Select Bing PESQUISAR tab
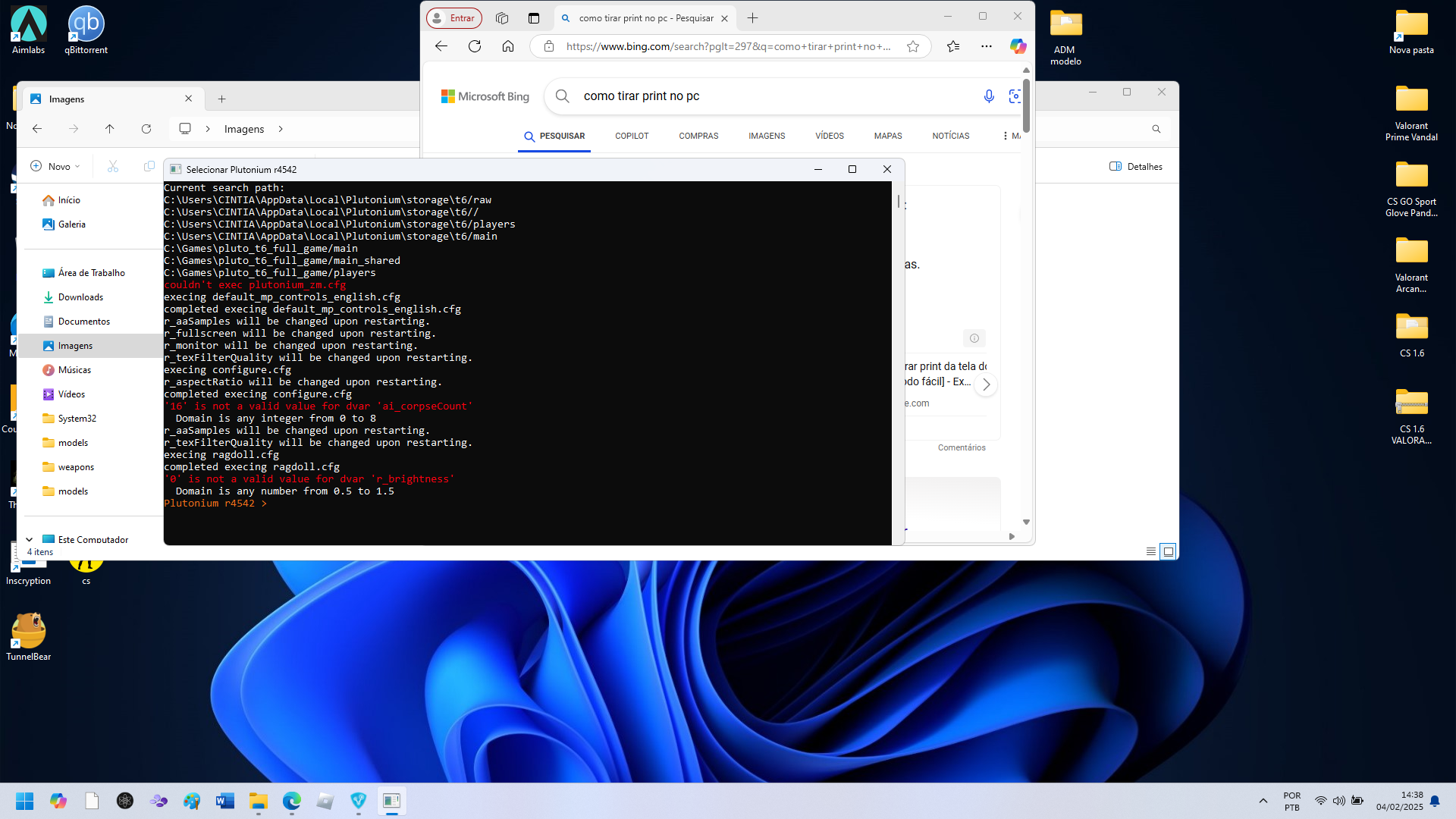This screenshot has height=819, width=1456. coord(554,136)
